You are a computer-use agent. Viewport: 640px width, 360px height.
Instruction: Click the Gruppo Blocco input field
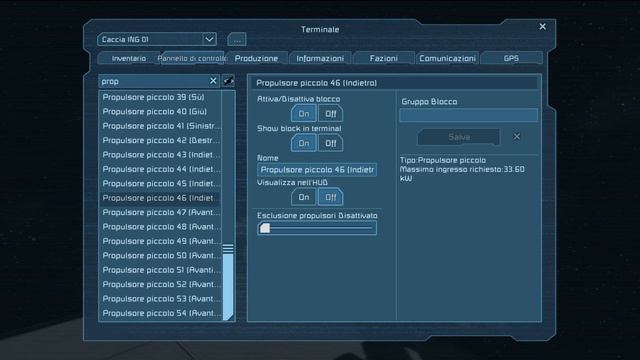click(x=468, y=115)
